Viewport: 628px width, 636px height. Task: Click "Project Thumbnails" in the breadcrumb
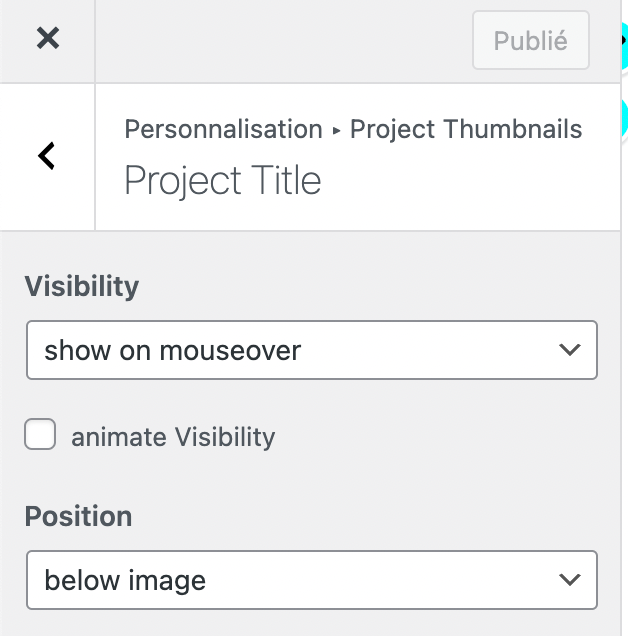pyautogui.click(x=466, y=129)
